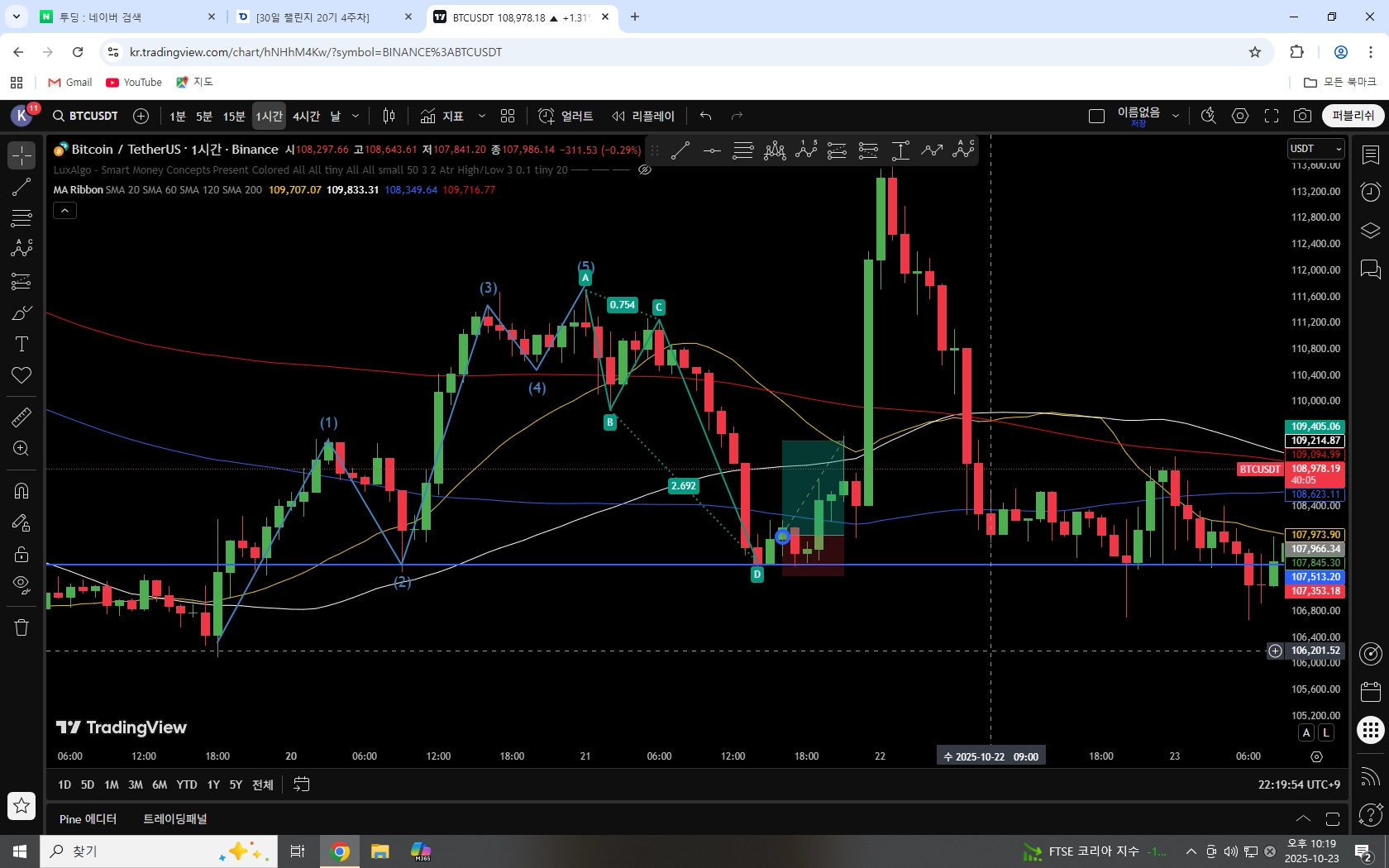Expand the indicator favorites dropdown arrow
1389x868 pixels.
point(481,116)
